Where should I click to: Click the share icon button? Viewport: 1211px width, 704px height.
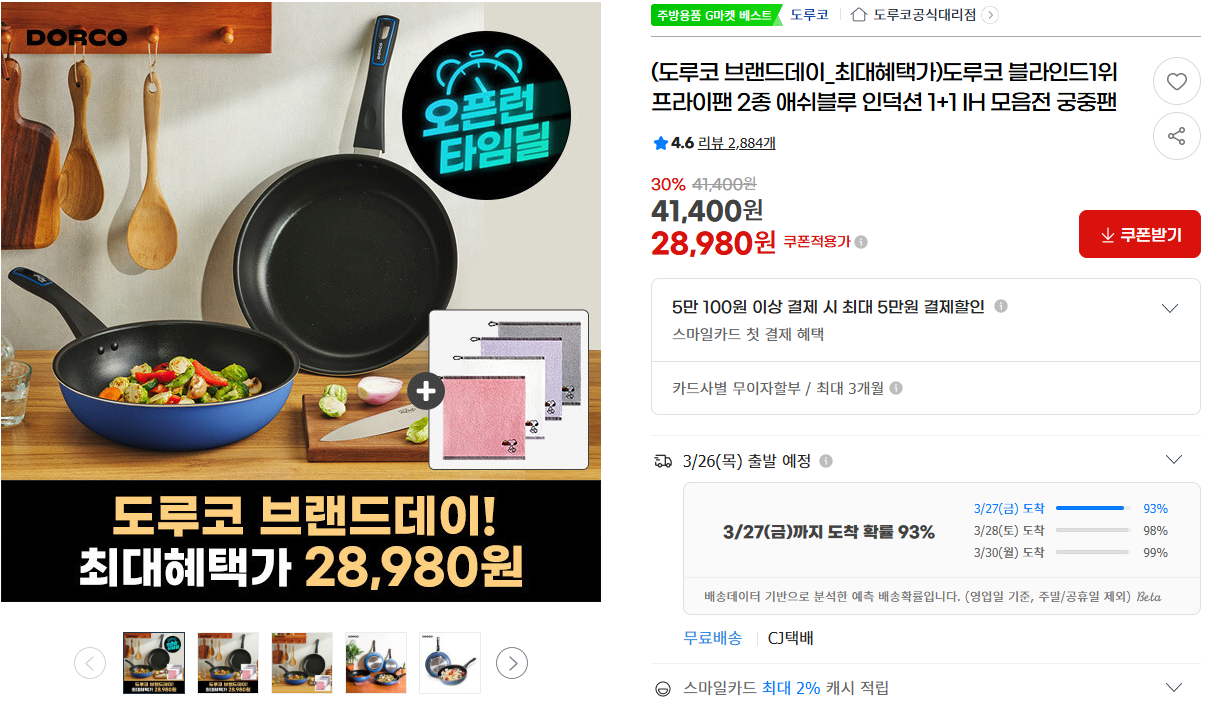click(x=1177, y=137)
